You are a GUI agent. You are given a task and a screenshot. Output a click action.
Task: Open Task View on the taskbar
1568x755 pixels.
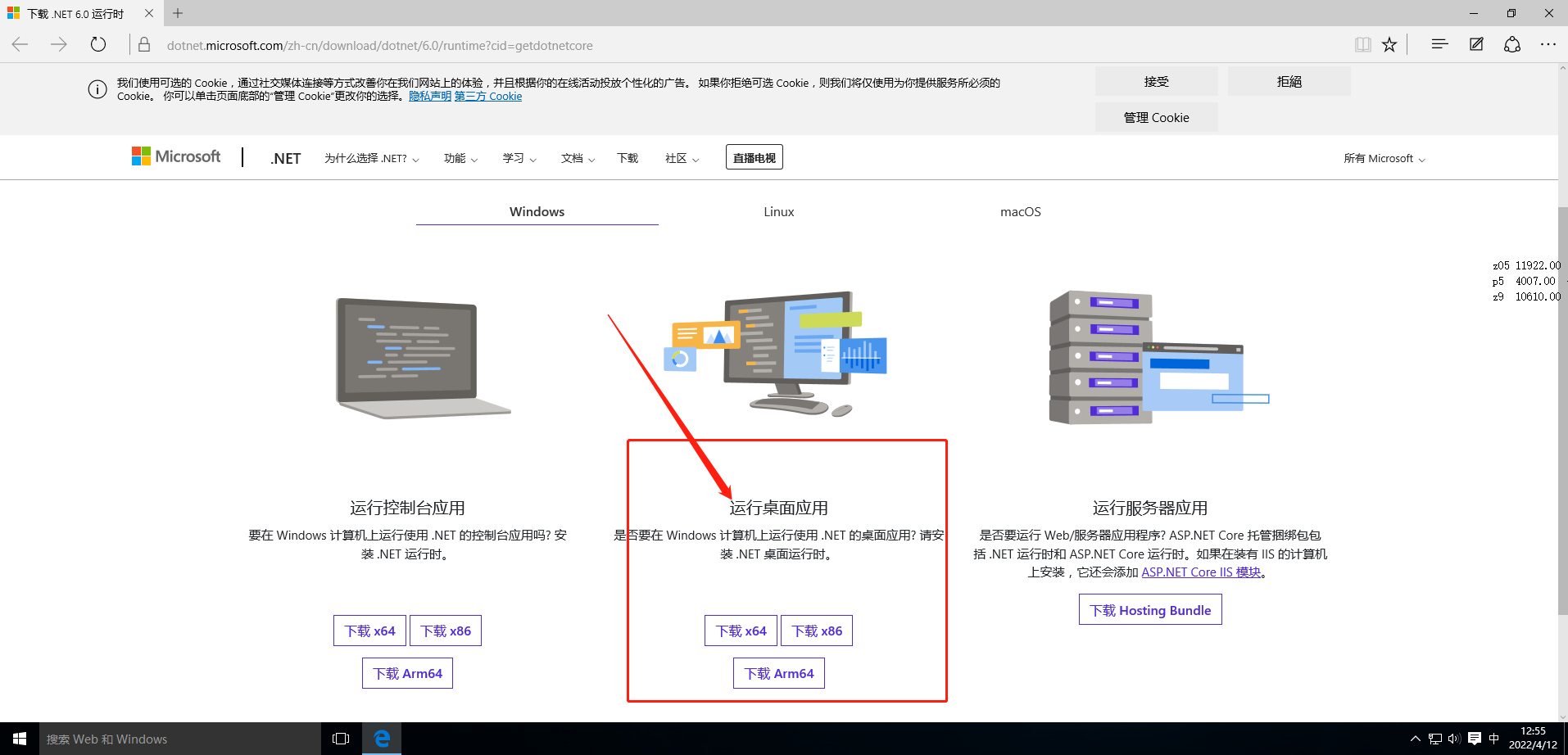click(341, 739)
